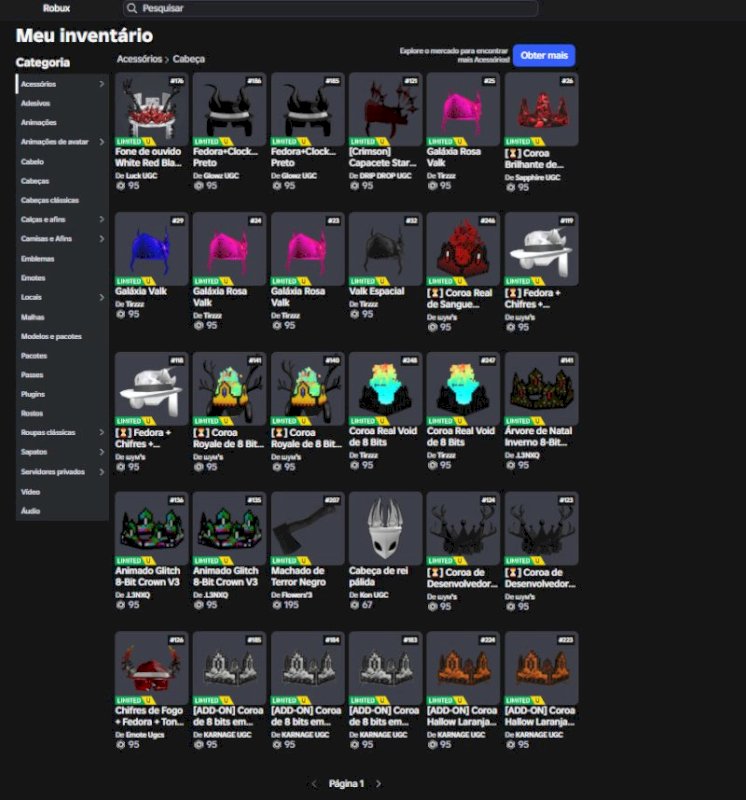Open the Valk Espacial black item thumbnail
Viewport: 746px width, 800px height.
tap(386, 249)
